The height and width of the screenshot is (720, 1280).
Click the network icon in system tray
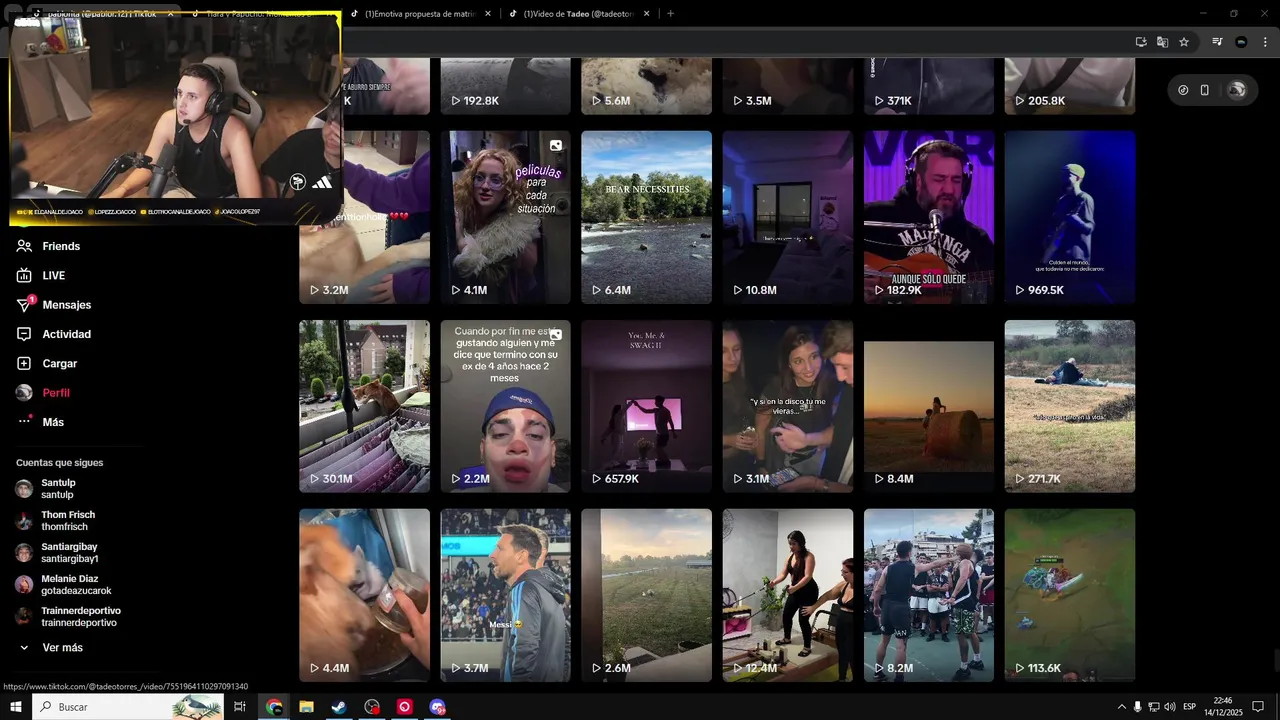[x=1153, y=707]
